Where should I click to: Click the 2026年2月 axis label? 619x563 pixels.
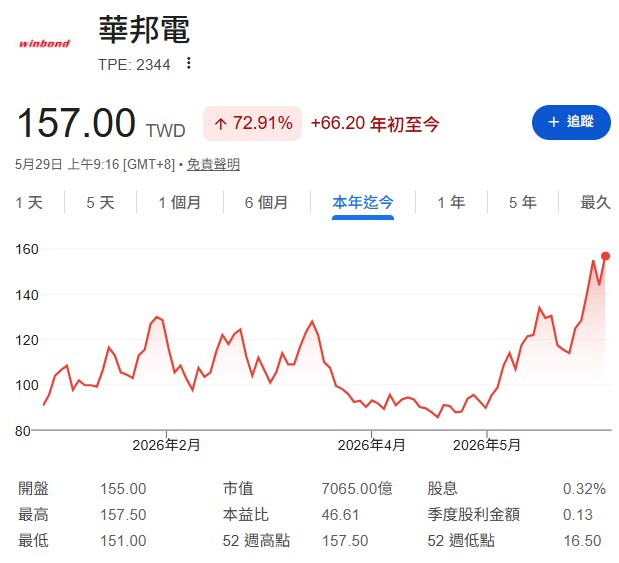pos(166,445)
